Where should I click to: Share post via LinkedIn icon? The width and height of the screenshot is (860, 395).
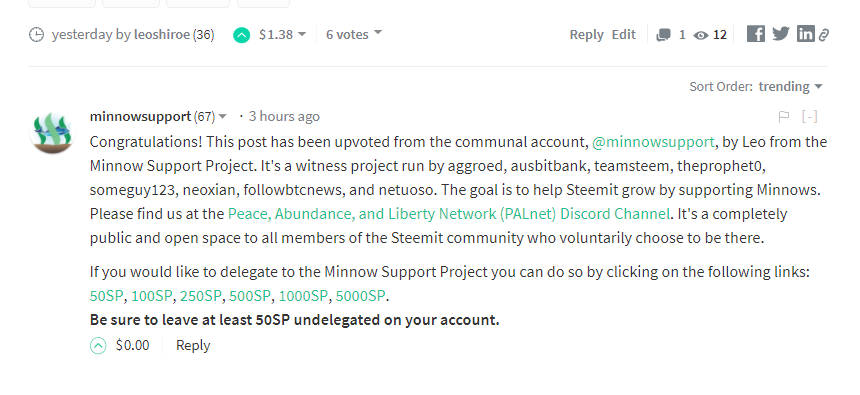[x=805, y=34]
